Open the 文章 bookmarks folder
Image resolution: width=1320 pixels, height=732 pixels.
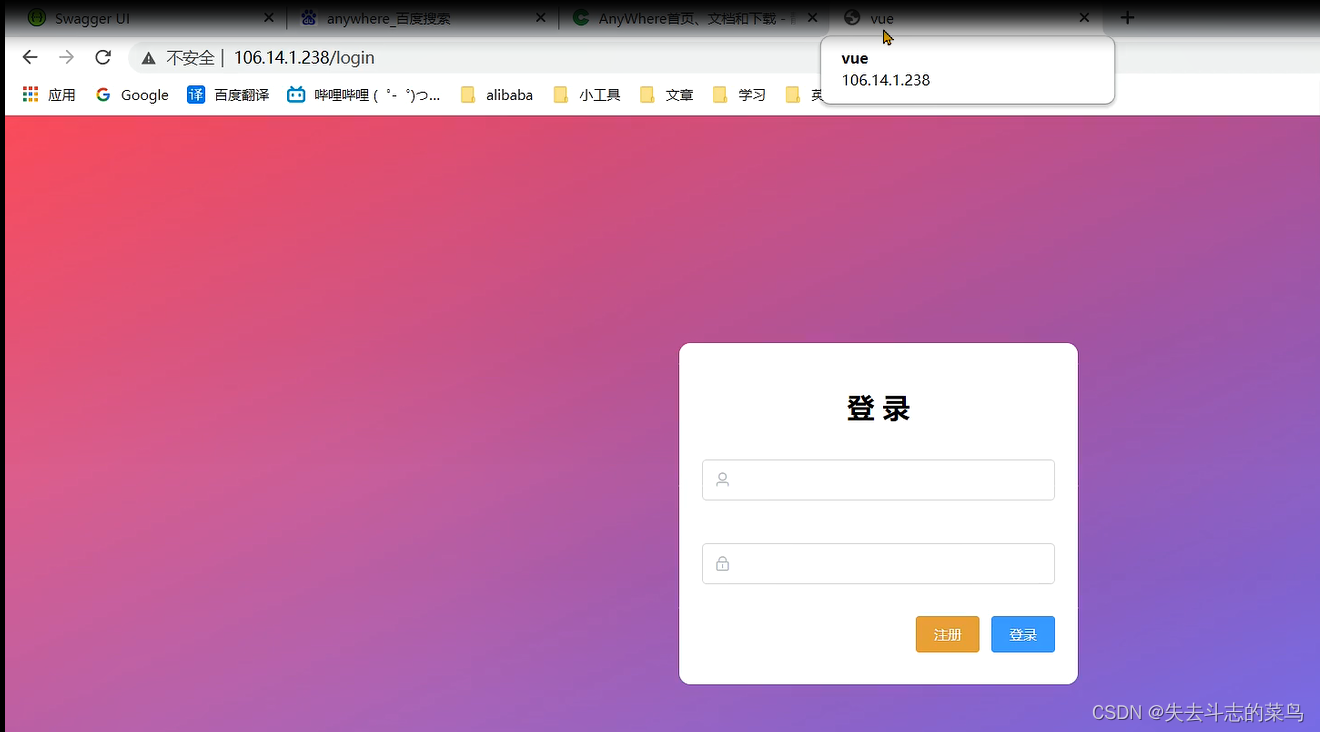click(x=667, y=95)
